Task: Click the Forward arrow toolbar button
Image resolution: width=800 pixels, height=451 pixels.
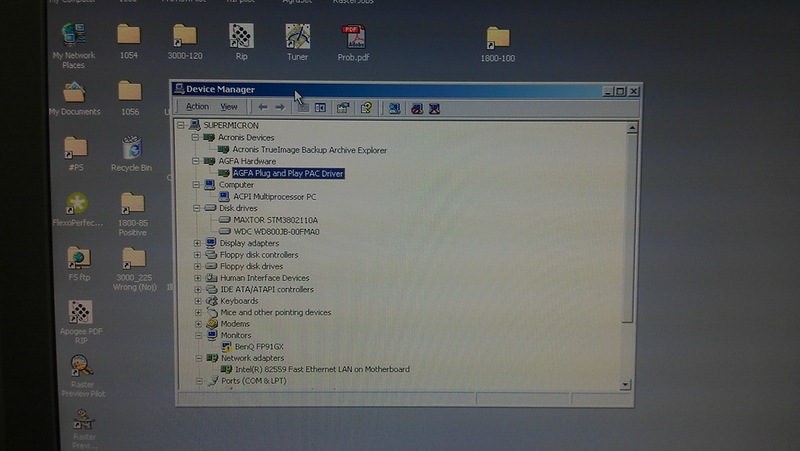Action: tap(280, 107)
